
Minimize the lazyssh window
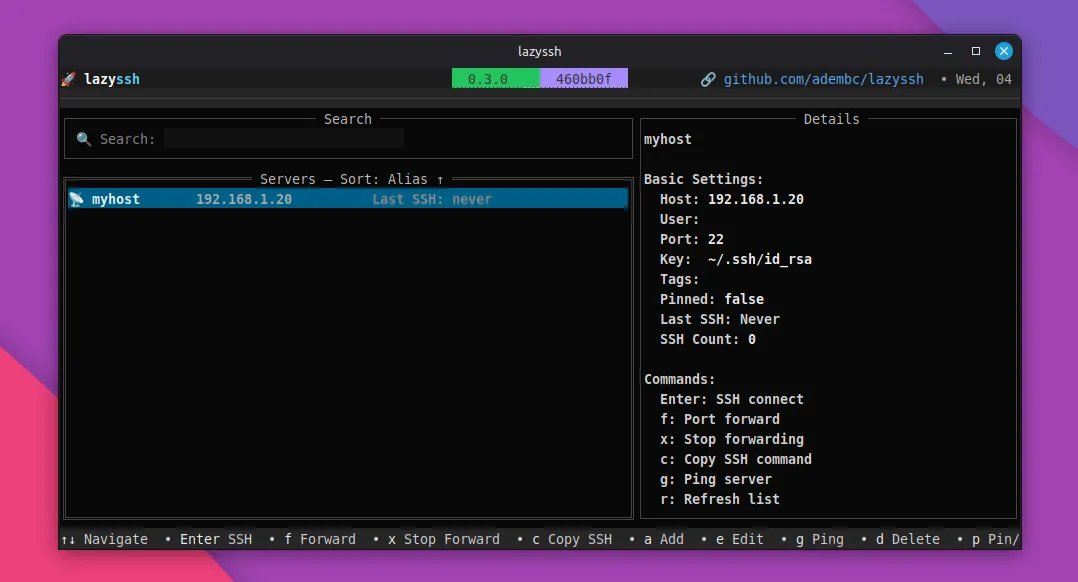(x=948, y=52)
